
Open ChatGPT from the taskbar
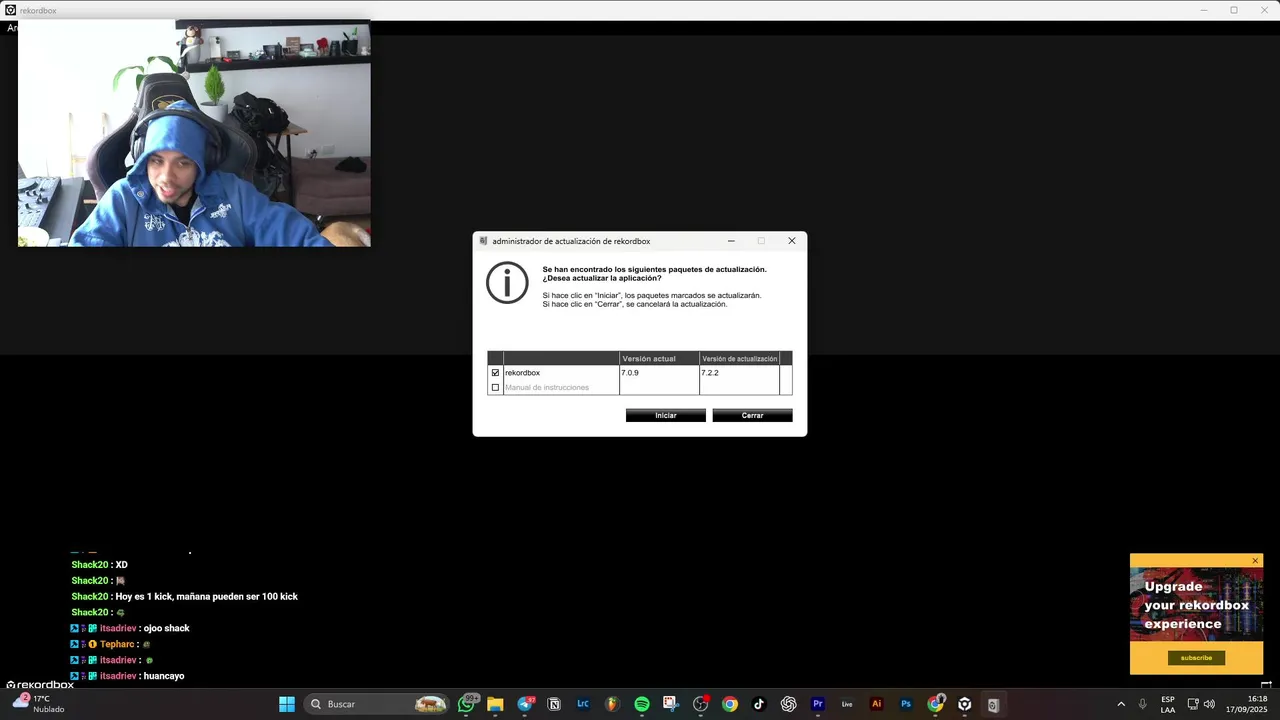[x=788, y=704]
